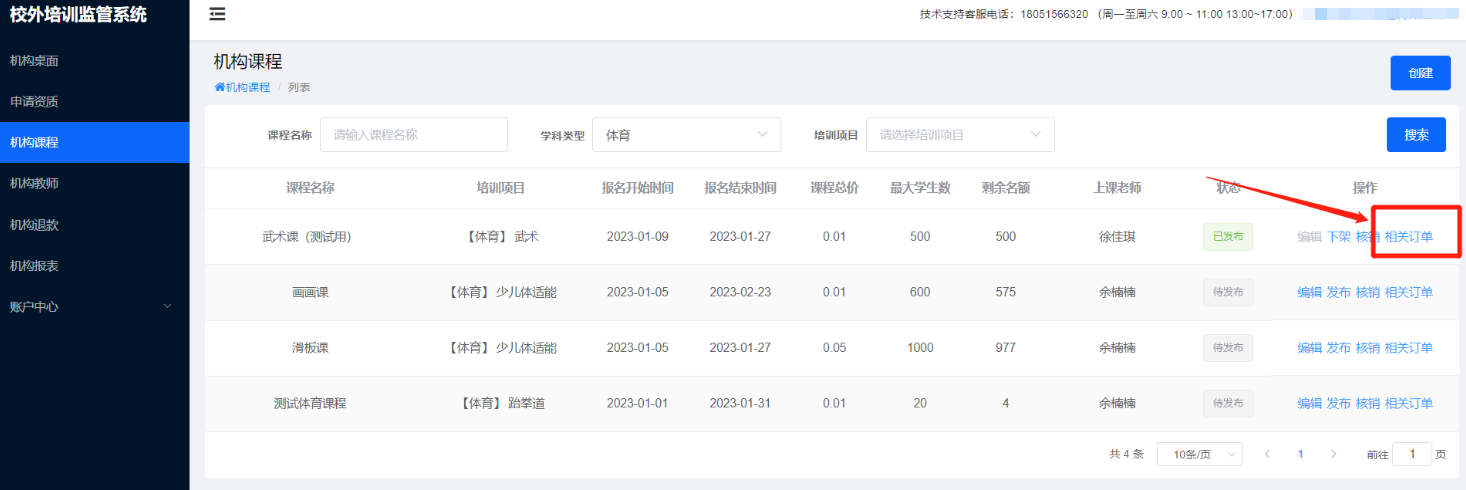Change the 10条/页 page size selector
The width and height of the screenshot is (1466, 490).
coord(1199,454)
